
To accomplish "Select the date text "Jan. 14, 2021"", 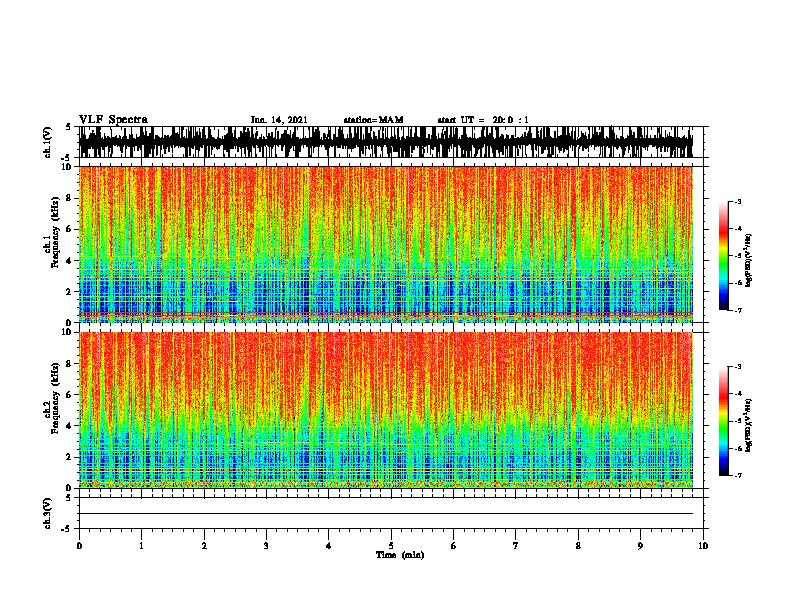I will [x=279, y=120].
